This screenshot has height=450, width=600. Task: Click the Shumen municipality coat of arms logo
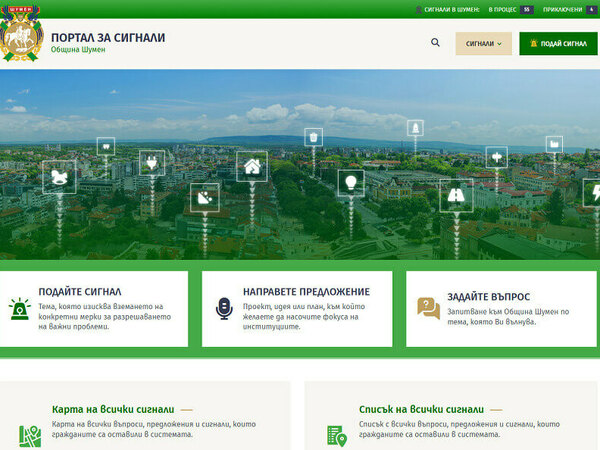(21, 34)
